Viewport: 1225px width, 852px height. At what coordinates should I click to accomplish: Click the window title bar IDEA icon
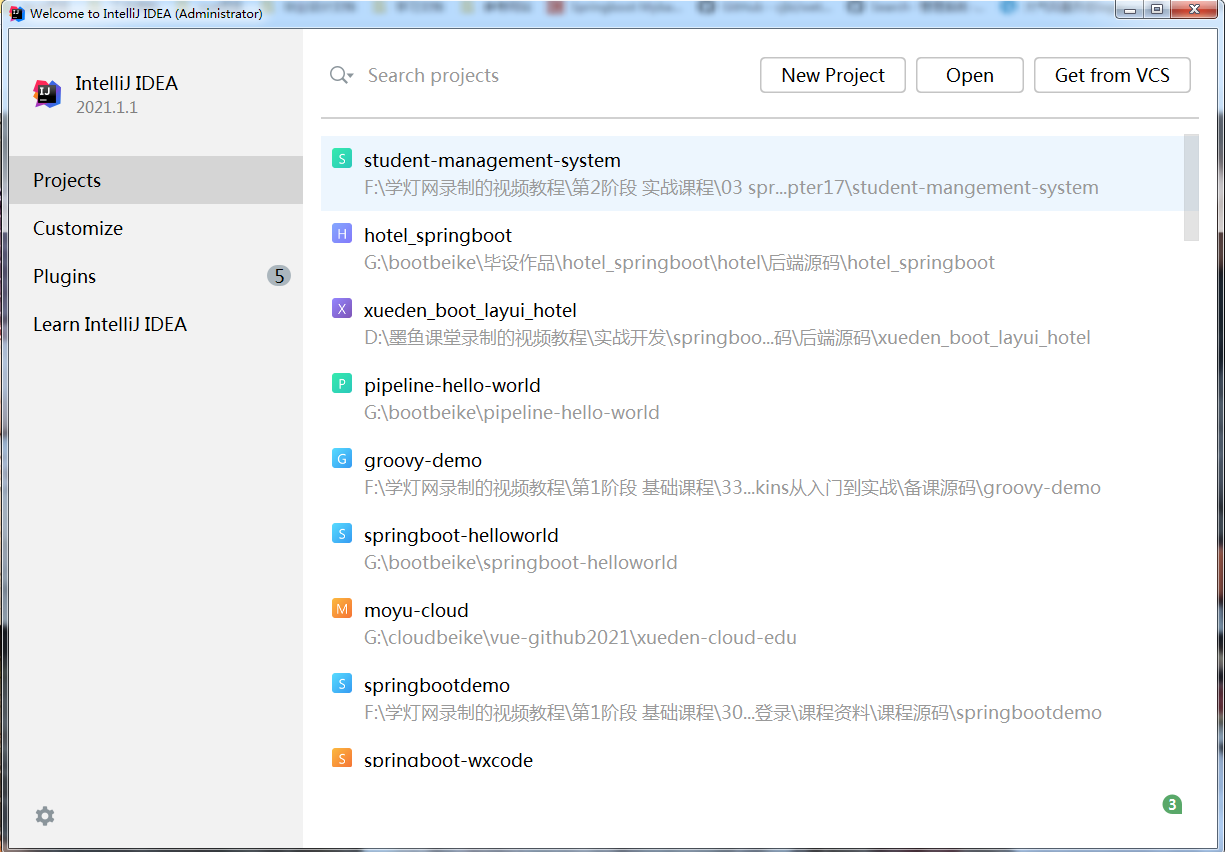point(17,14)
